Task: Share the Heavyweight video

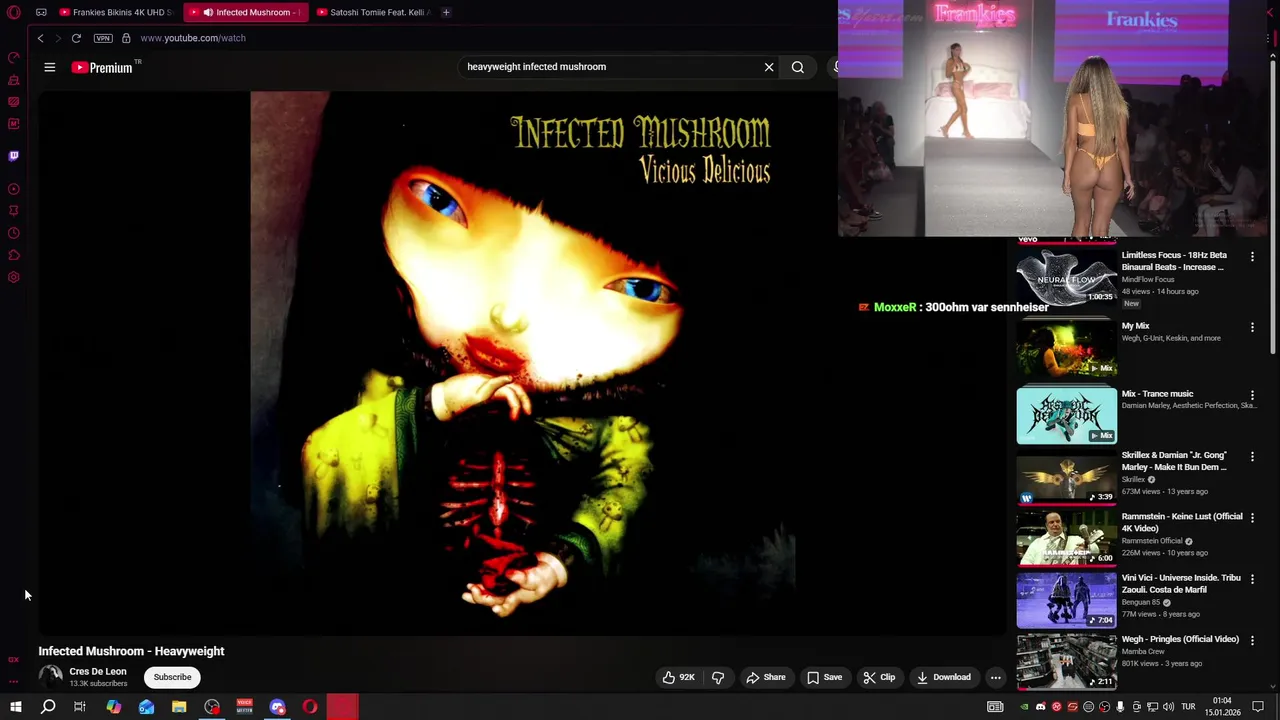Action: pyautogui.click(x=766, y=677)
